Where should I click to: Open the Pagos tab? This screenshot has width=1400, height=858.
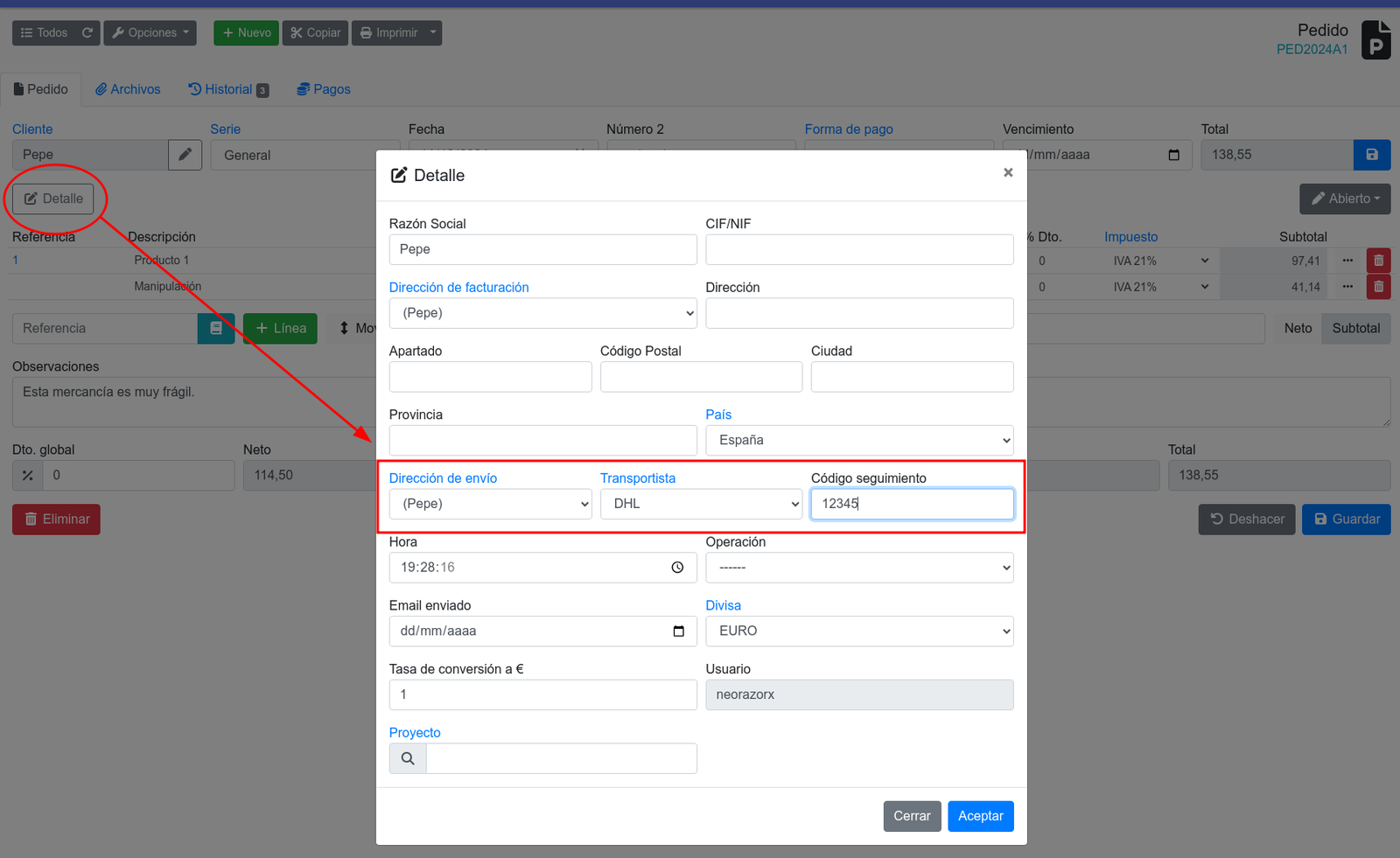(x=324, y=89)
